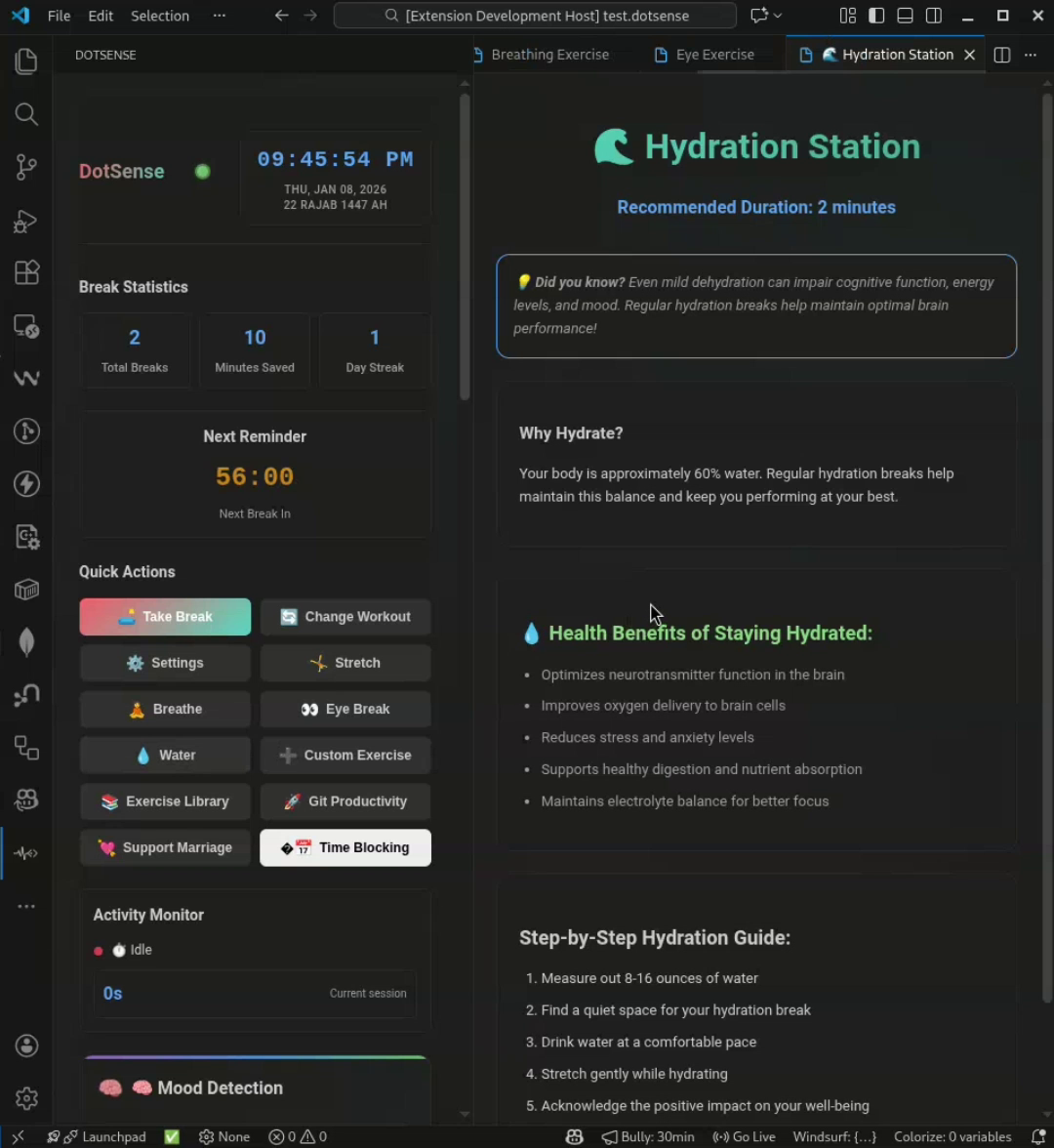The height and width of the screenshot is (1148, 1054).
Task: Start a break with Take Break
Action: [166, 617]
